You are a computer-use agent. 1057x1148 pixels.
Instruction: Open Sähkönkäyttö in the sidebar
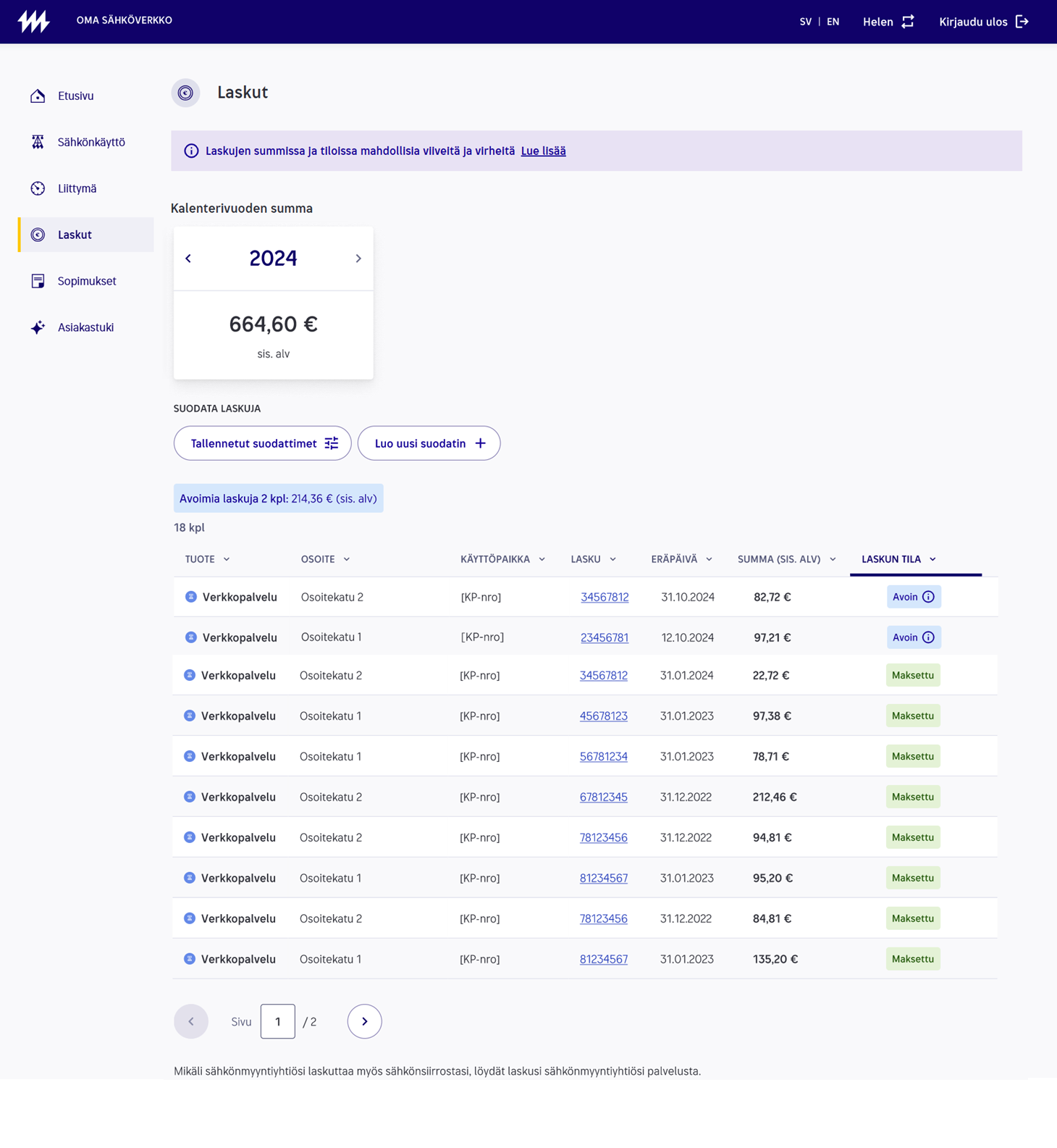[x=91, y=142]
